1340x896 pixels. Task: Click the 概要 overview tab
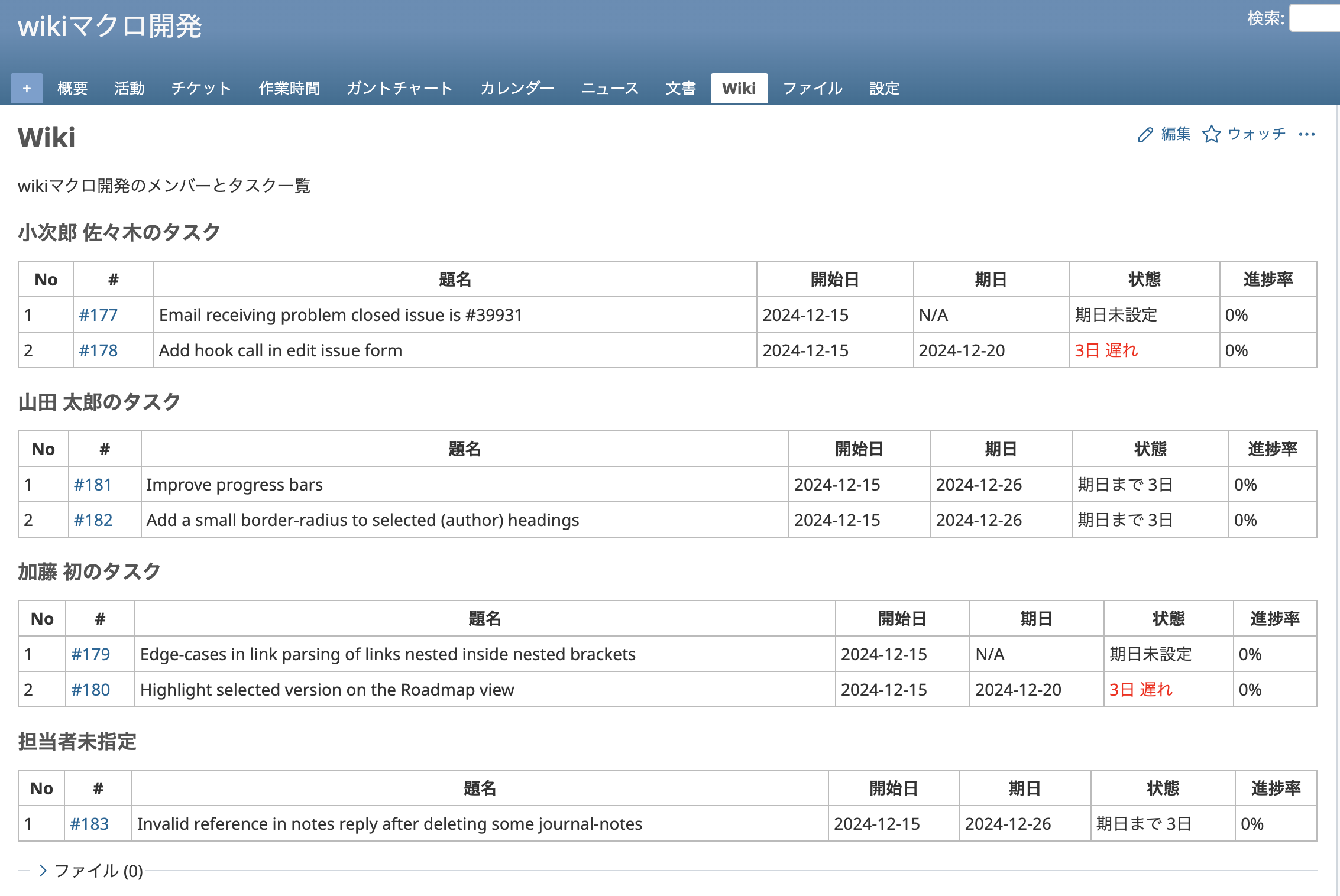72,89
